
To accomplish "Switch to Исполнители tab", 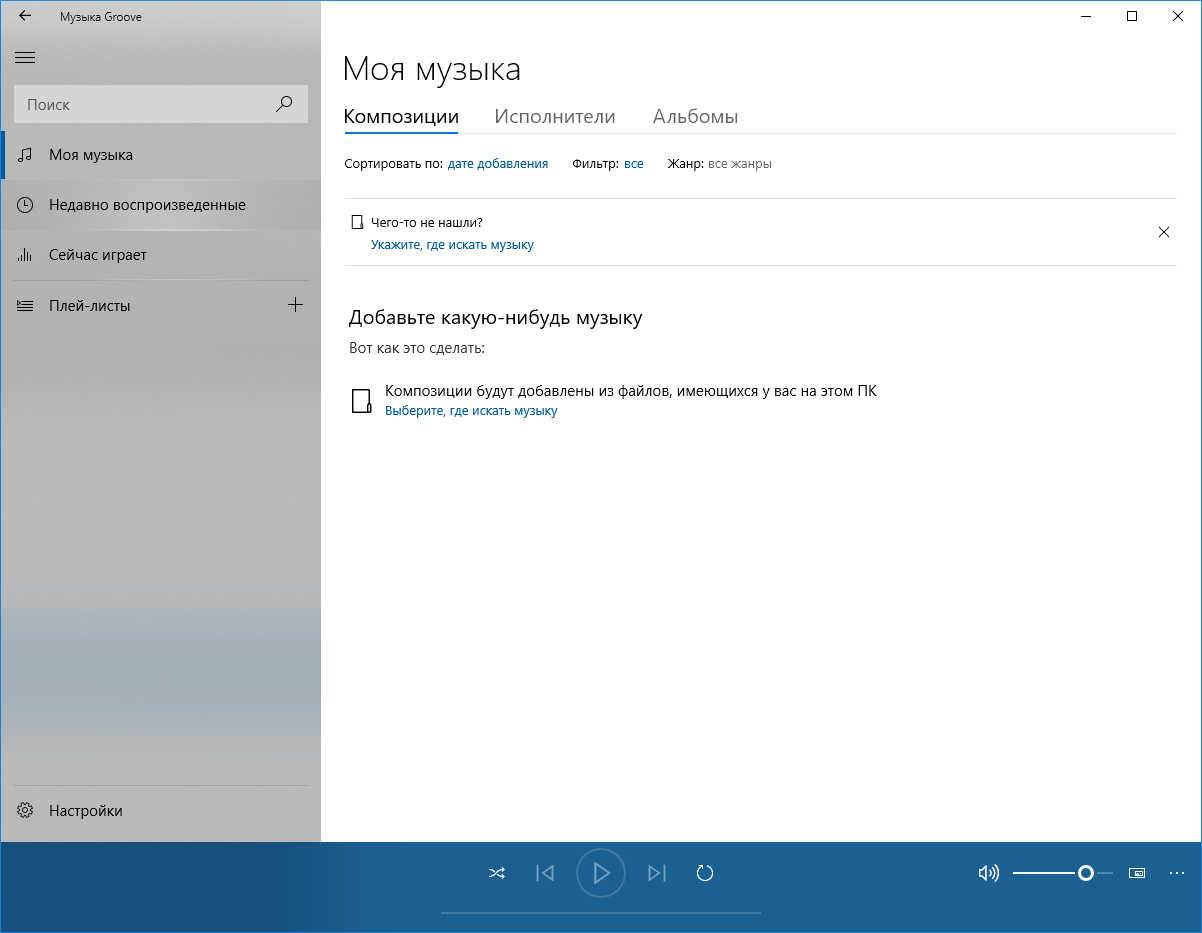I will (x=555, y=116).
